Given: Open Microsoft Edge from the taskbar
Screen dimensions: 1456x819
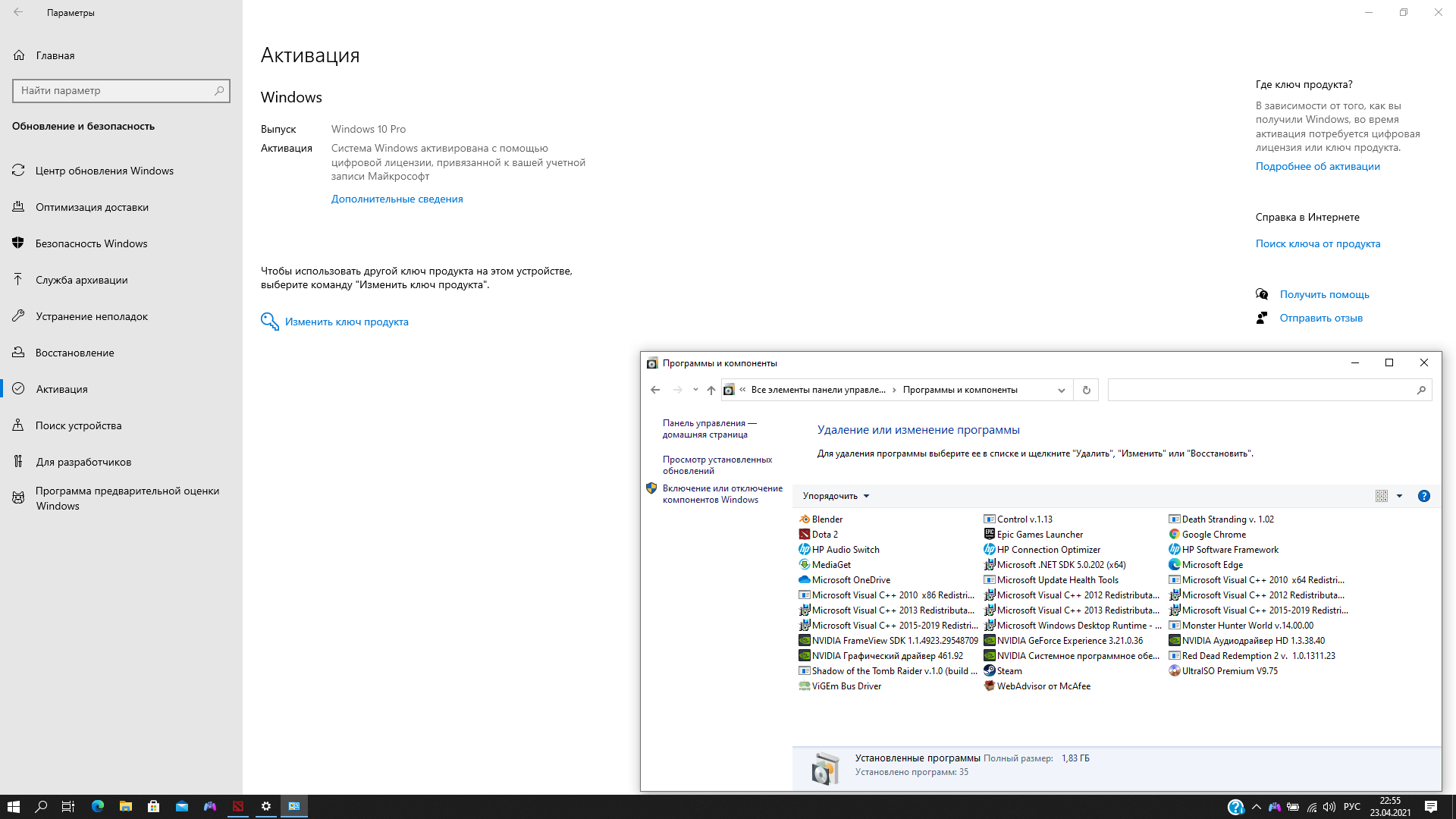Looking at the screenshot, I should 98,806.
